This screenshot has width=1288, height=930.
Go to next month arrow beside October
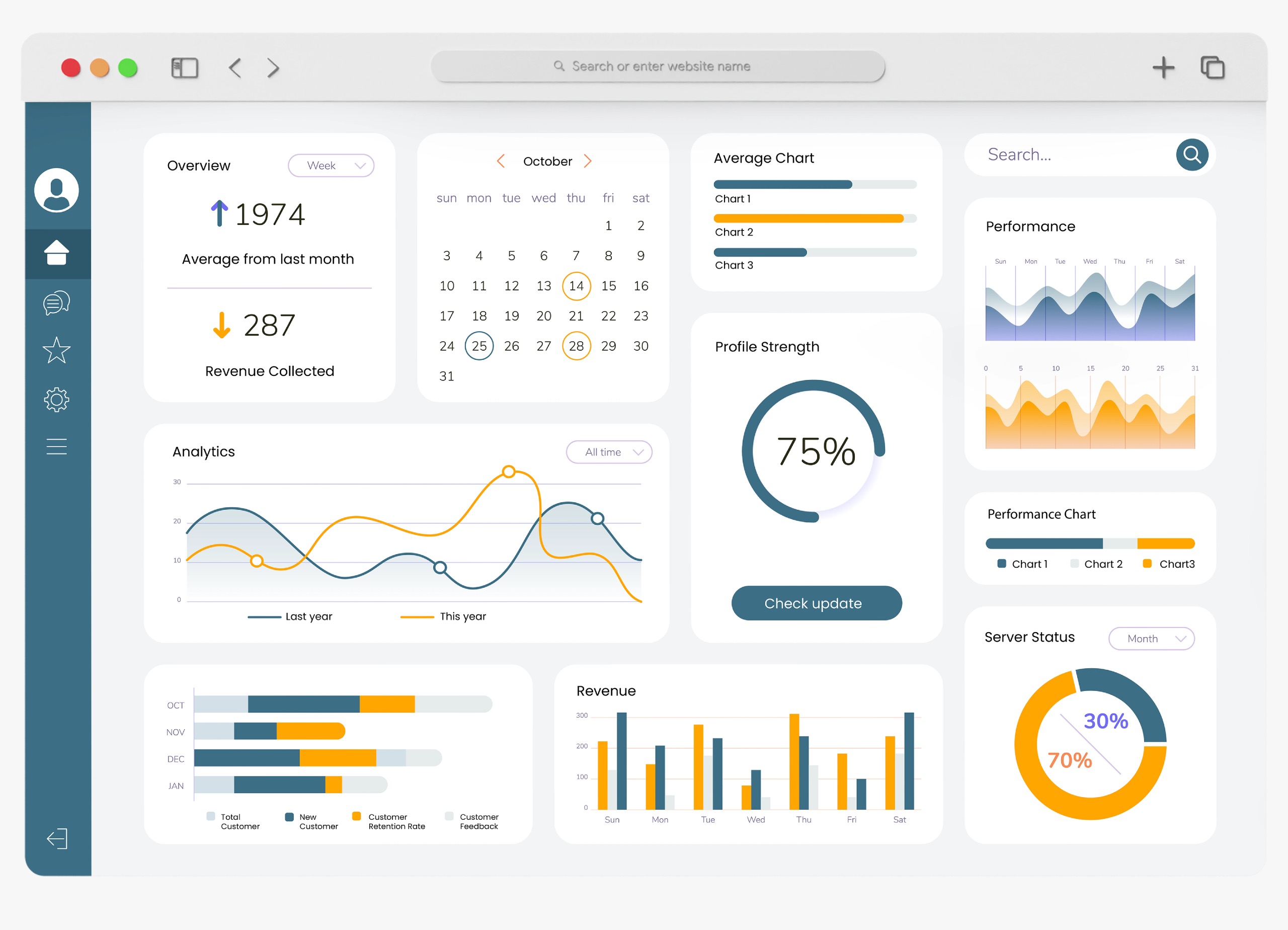588,162
